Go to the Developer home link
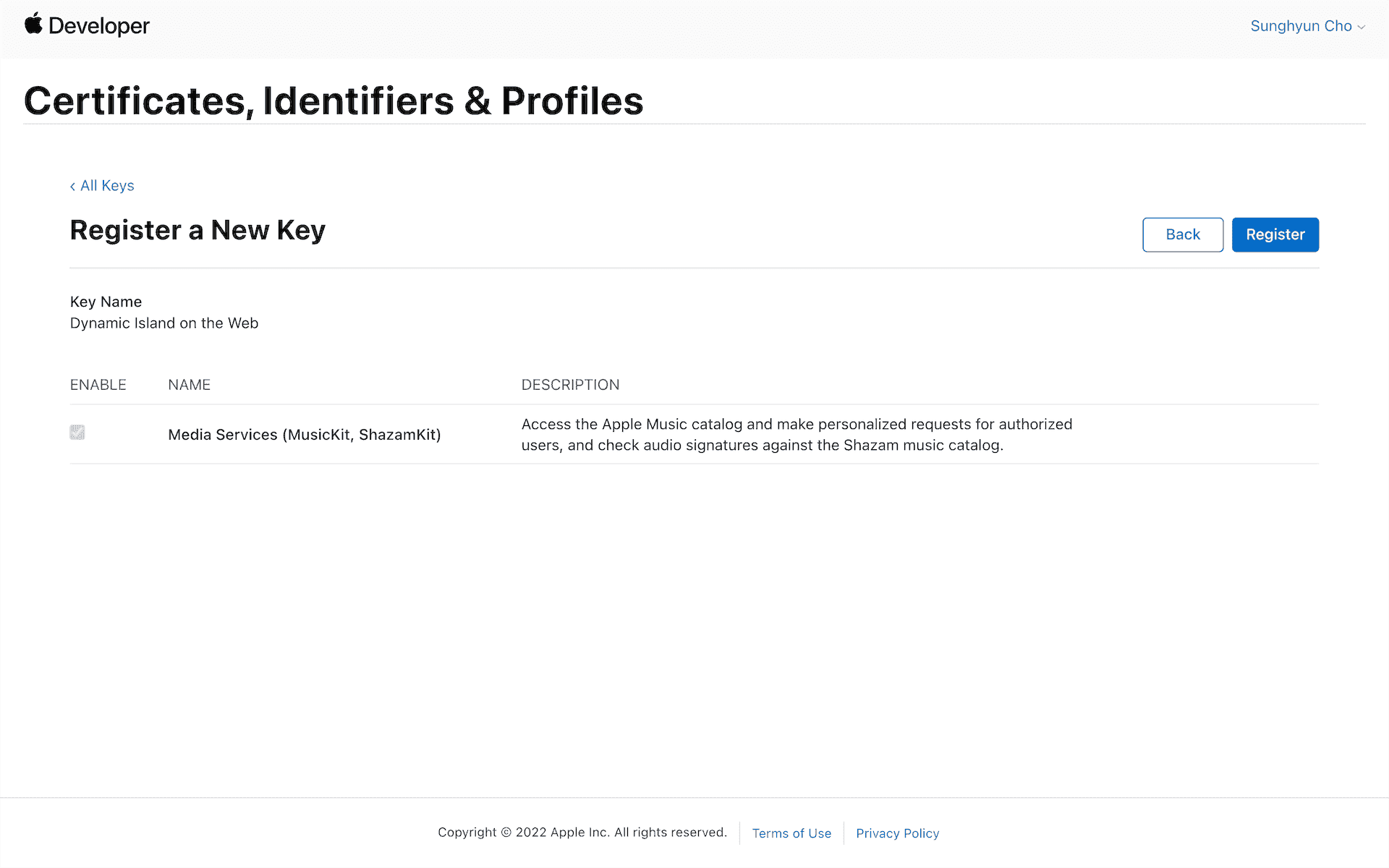This screenshot has width=1389, height=868. click(98, 26)
